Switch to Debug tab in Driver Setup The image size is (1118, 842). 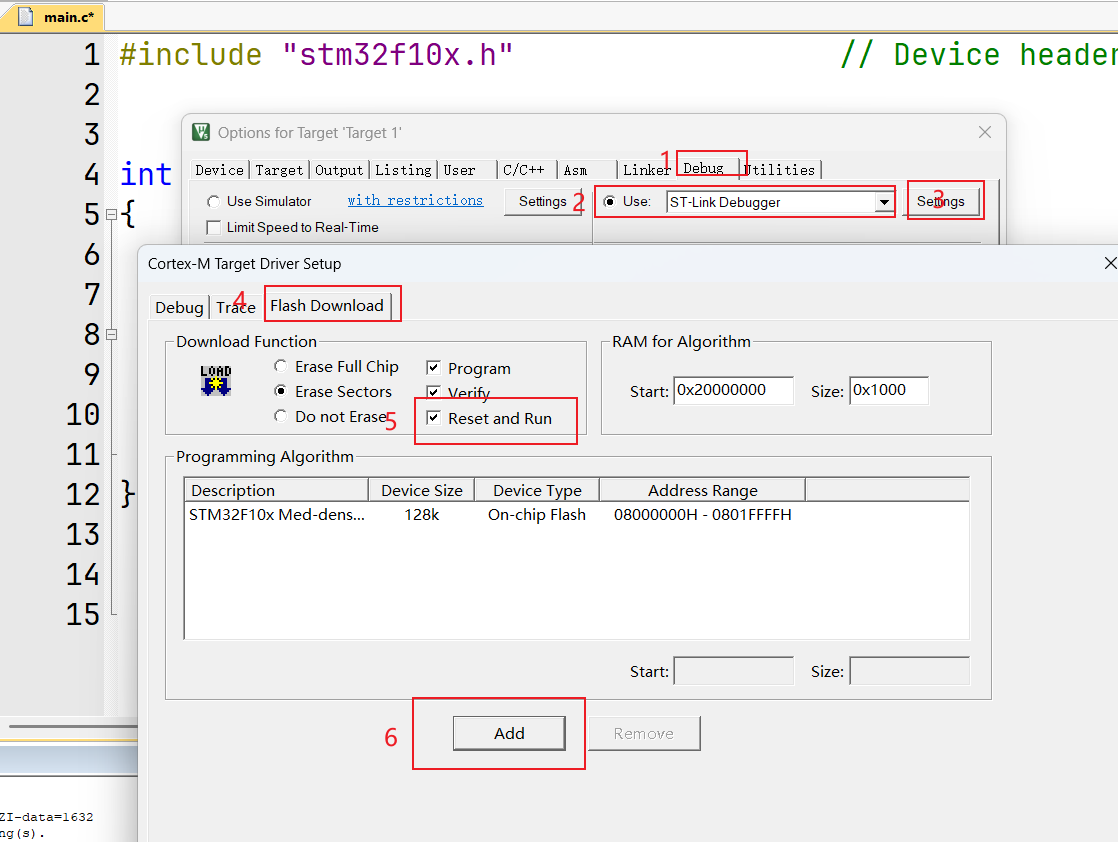(179, 307)
